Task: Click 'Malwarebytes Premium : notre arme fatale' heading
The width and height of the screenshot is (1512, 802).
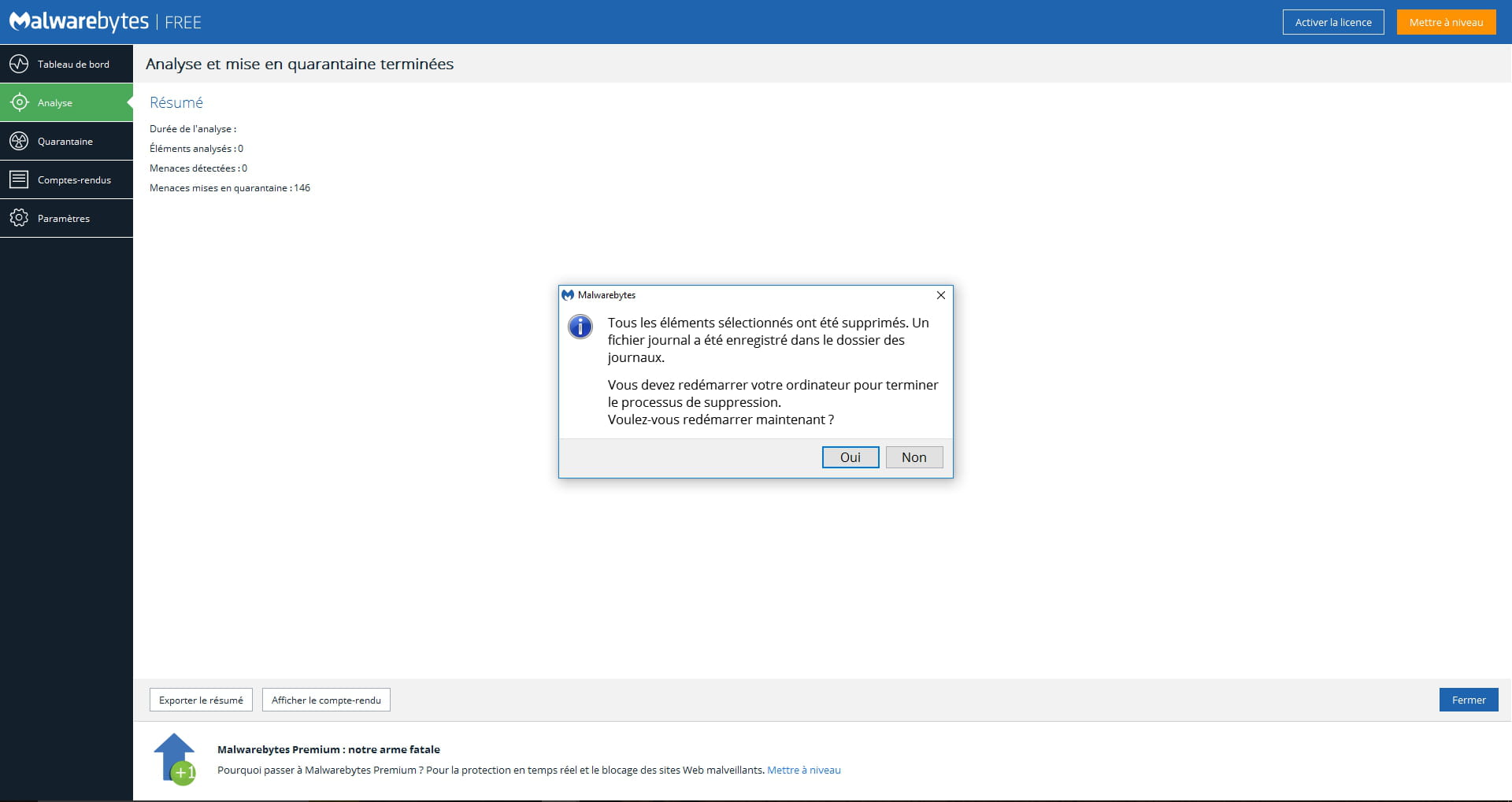Action: tap(328, 749)
